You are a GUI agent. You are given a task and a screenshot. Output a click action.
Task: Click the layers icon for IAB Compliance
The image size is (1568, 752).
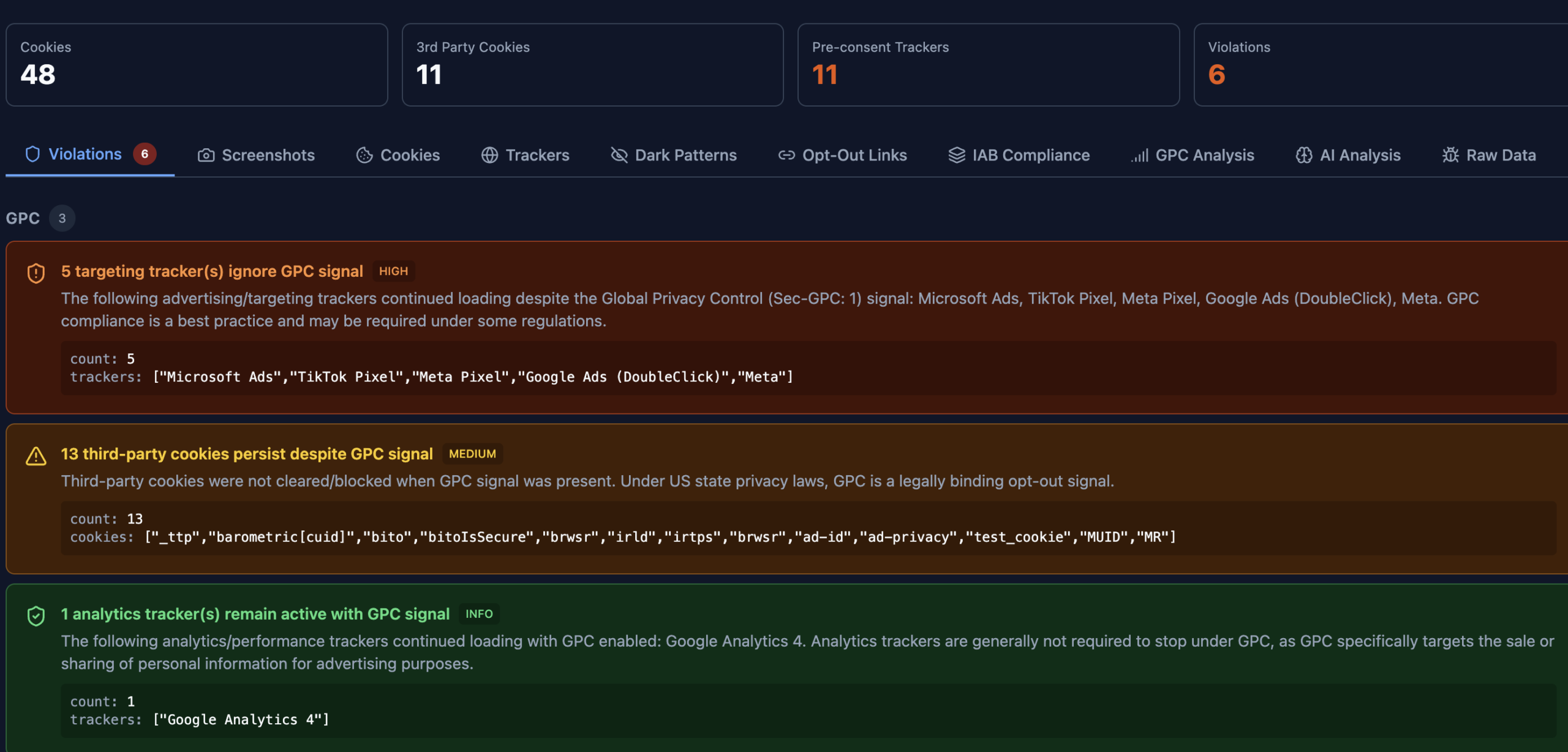pyautogui.click(x=956, y=156)
